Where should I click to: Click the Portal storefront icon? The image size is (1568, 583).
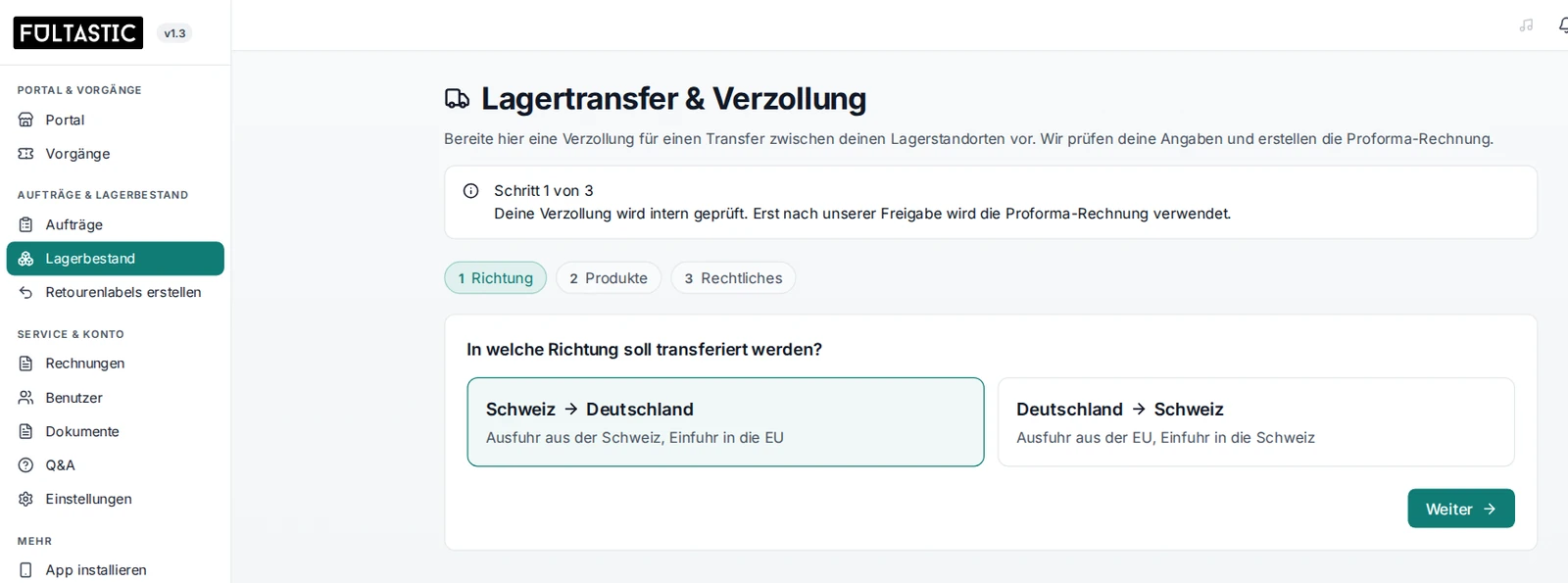point(26,120)
